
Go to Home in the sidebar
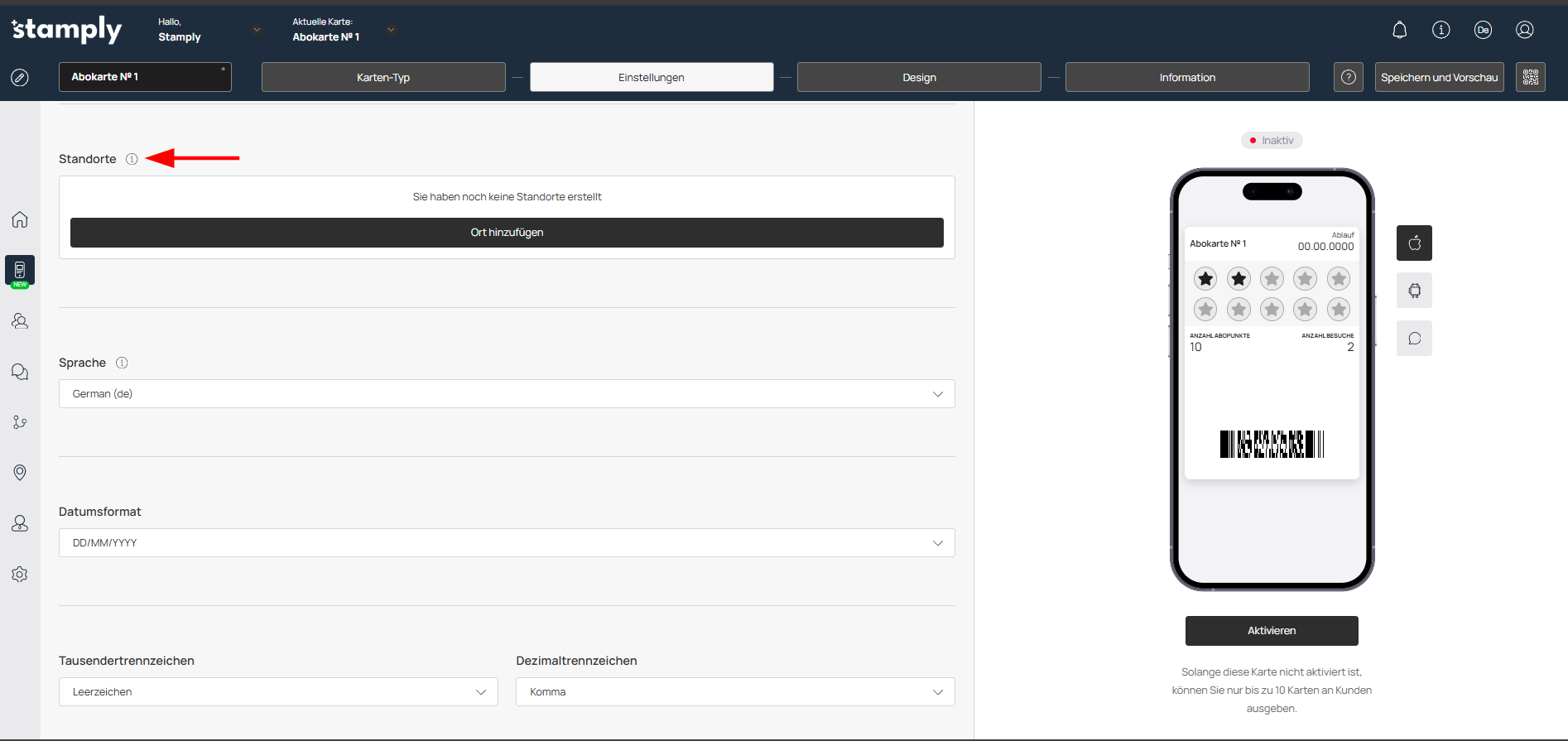(20, 219)
